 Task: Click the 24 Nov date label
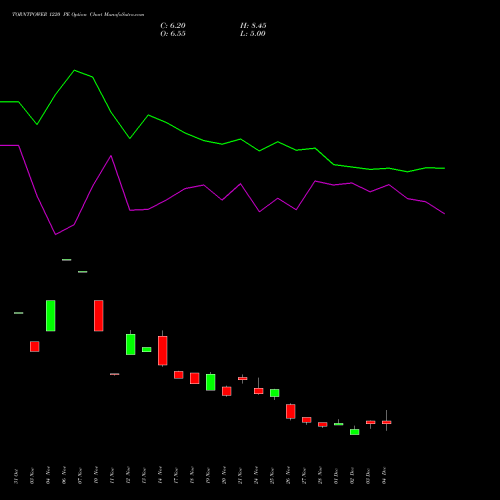256,475
